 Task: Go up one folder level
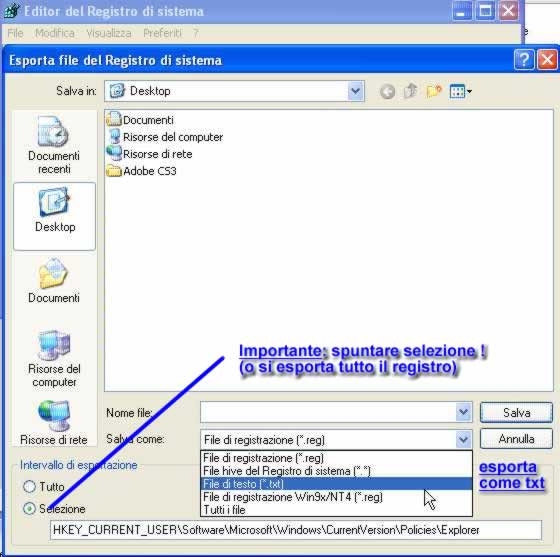pyautogui.click(x=411, y=91)
